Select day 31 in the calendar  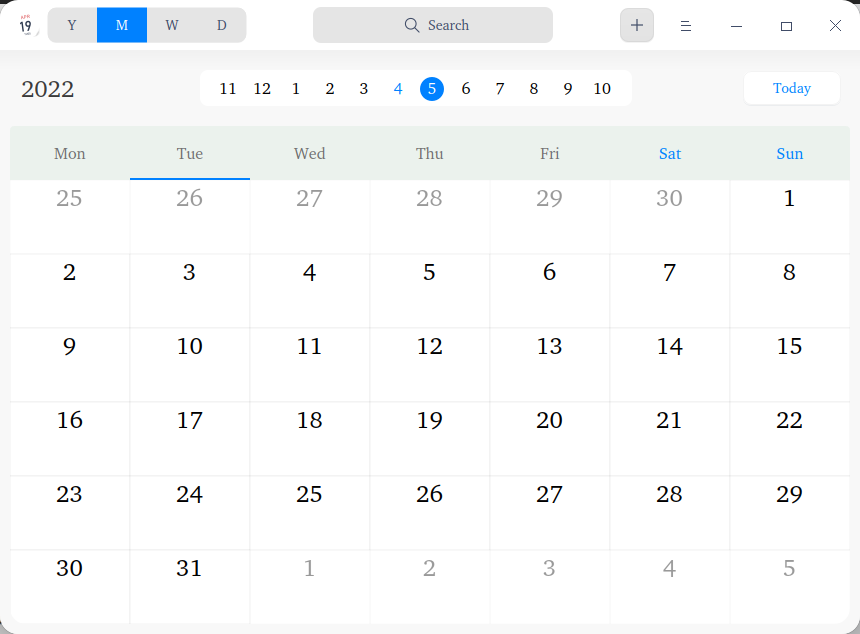(x=190, y=569)
